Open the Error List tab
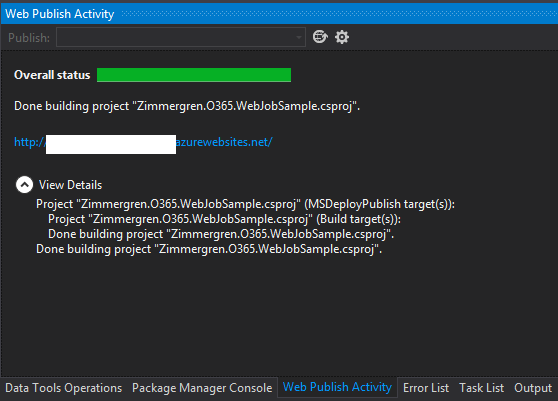558x401 pixels. pos(426,388)
